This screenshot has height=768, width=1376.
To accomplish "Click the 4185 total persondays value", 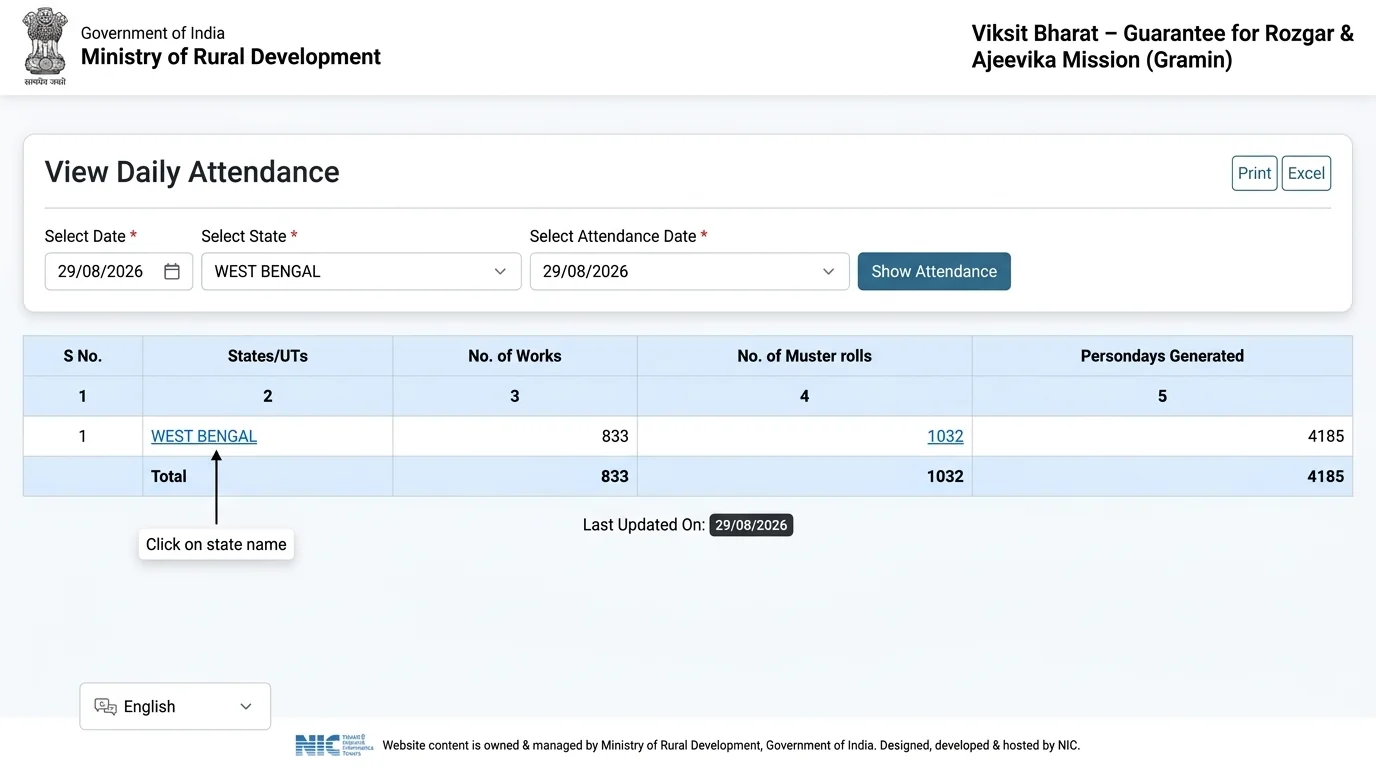I will click(x=1325, y=476).
